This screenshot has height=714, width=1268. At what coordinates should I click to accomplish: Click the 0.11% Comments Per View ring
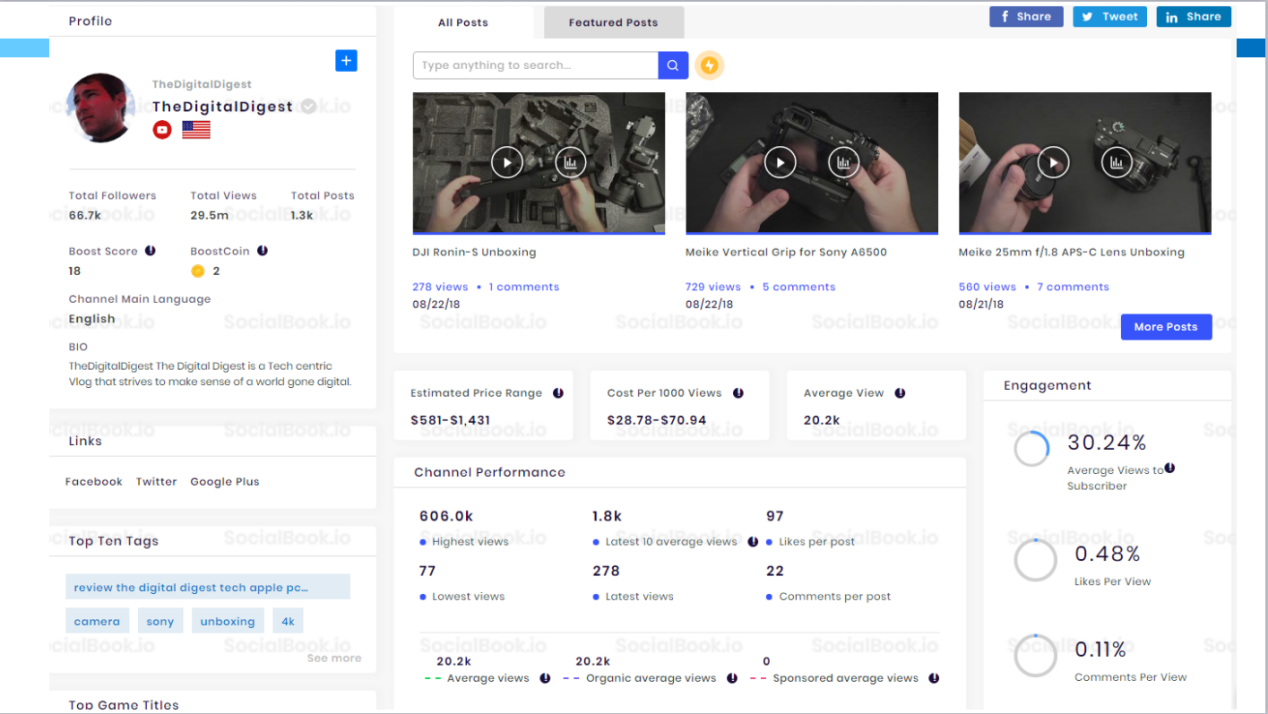[x=1035, y=656]
